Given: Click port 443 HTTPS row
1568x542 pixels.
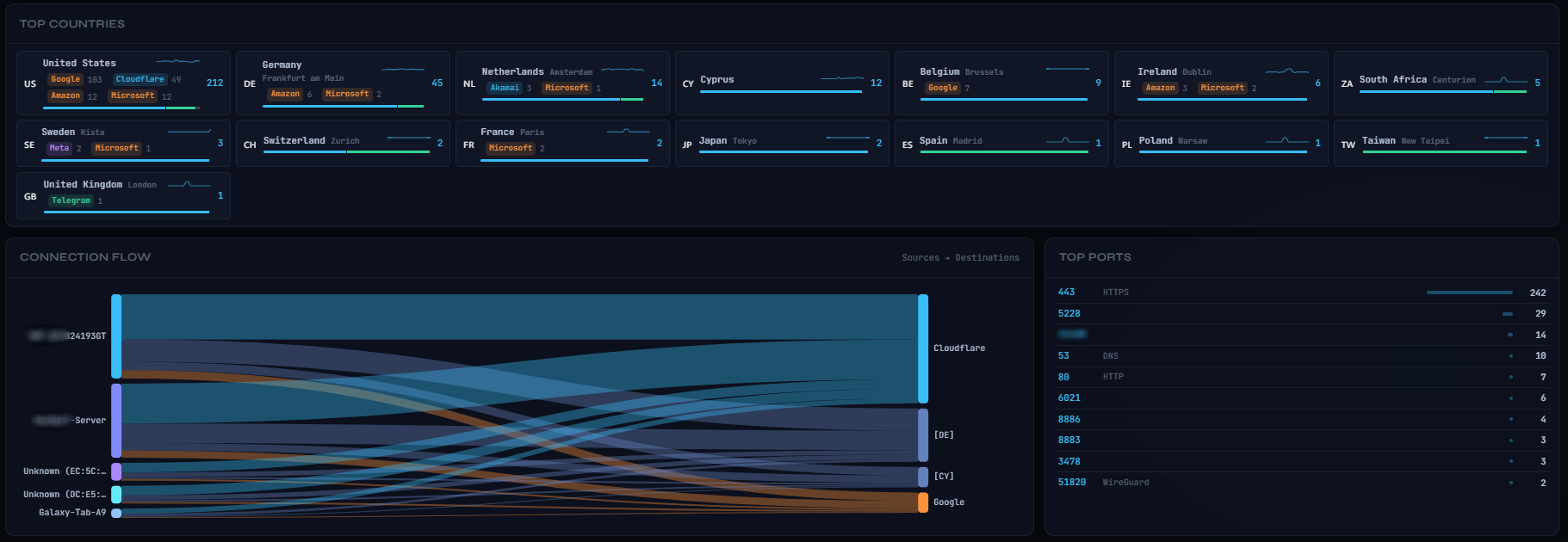Looking at the screenshot, I should [1302, 293].
